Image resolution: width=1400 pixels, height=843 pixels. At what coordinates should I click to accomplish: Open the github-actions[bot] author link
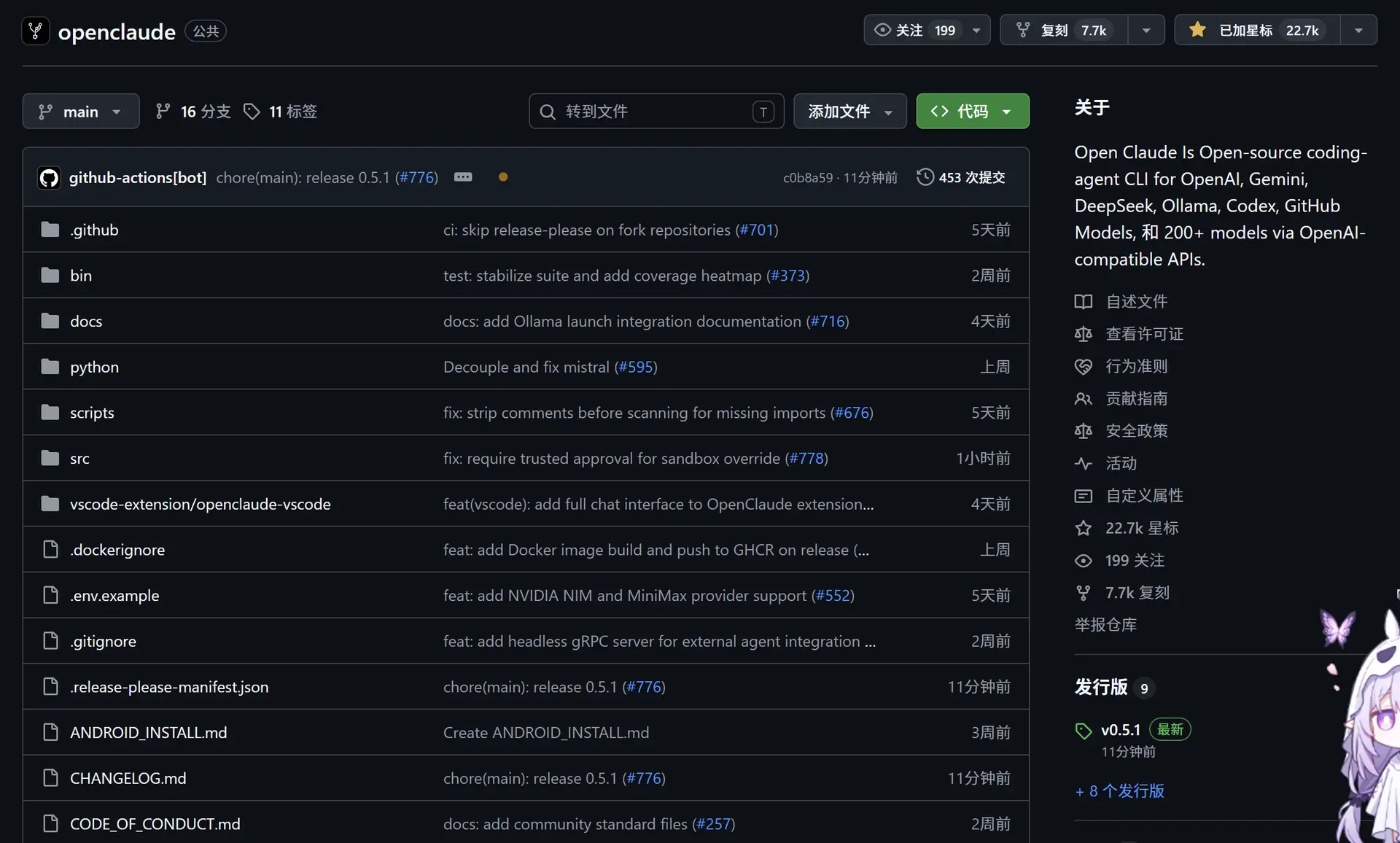pyautogui.click(x=138, y=177)
